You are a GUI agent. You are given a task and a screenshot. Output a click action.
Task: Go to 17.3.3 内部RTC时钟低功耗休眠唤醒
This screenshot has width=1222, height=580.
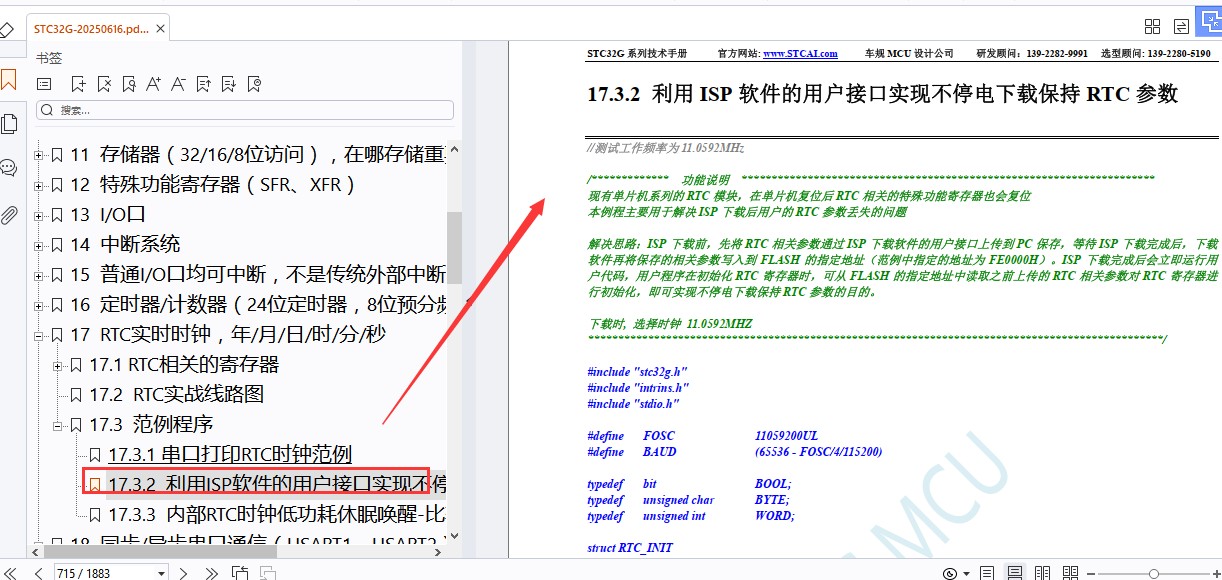pos(277,515)
